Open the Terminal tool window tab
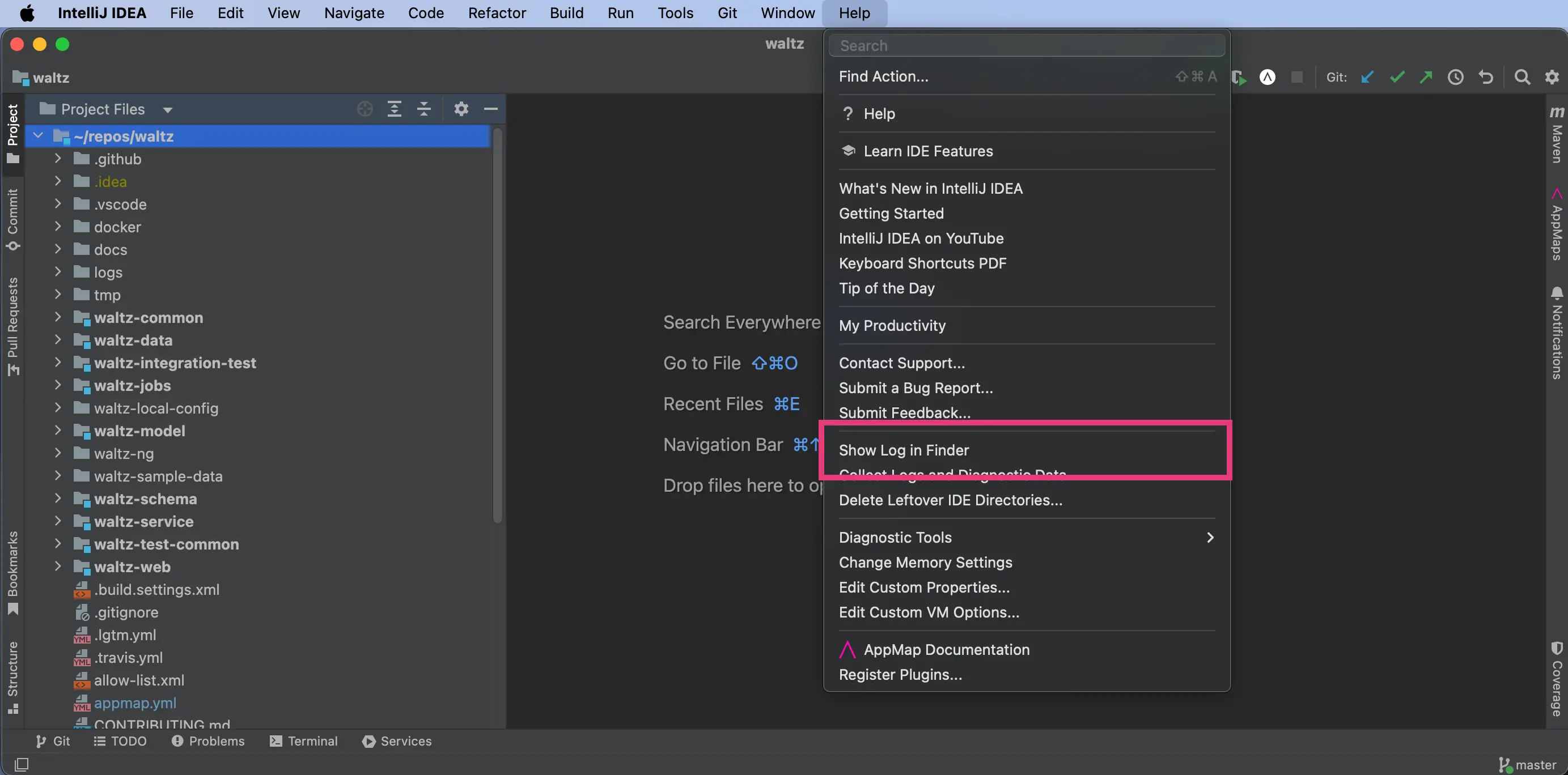The width and height of the screenshot is (1568, 775). click(x=304, y=741)
